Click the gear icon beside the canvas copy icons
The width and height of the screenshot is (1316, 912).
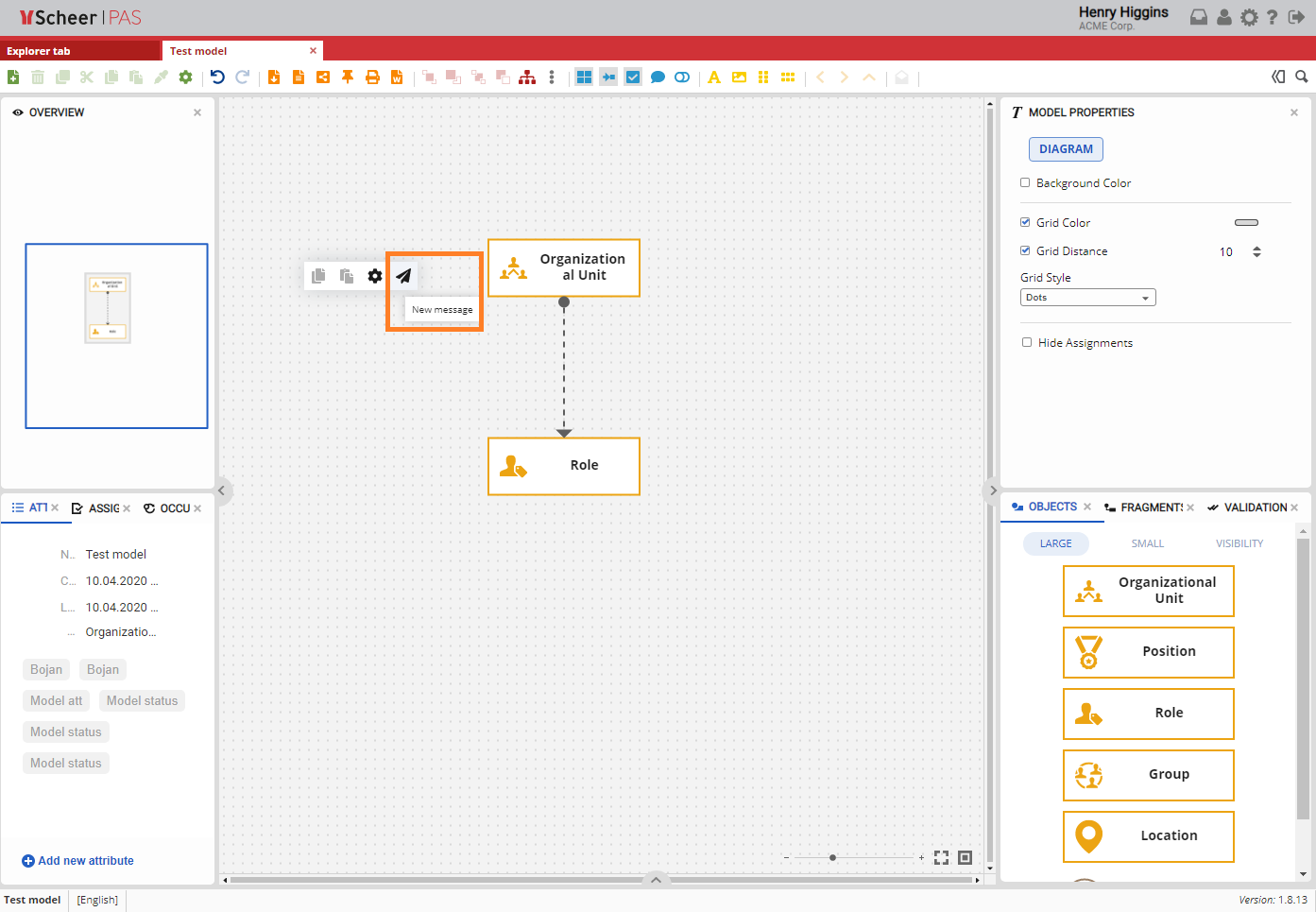click(x=375, y=276)
